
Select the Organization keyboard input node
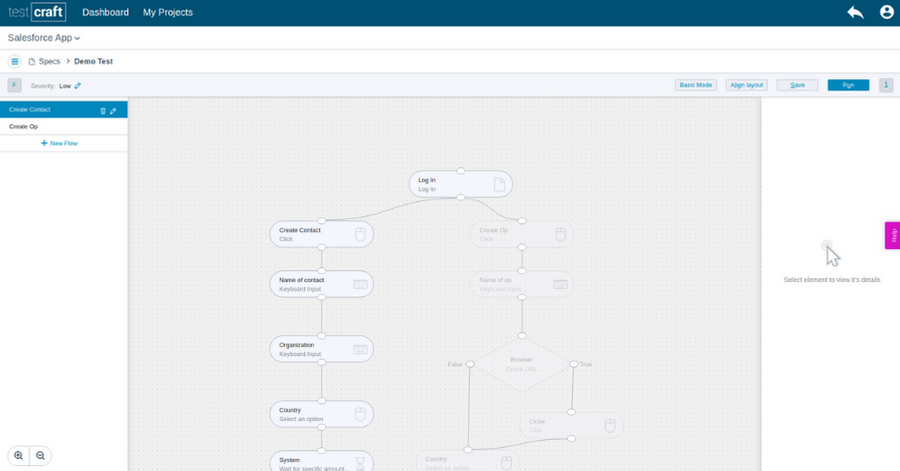pos(321,349)
